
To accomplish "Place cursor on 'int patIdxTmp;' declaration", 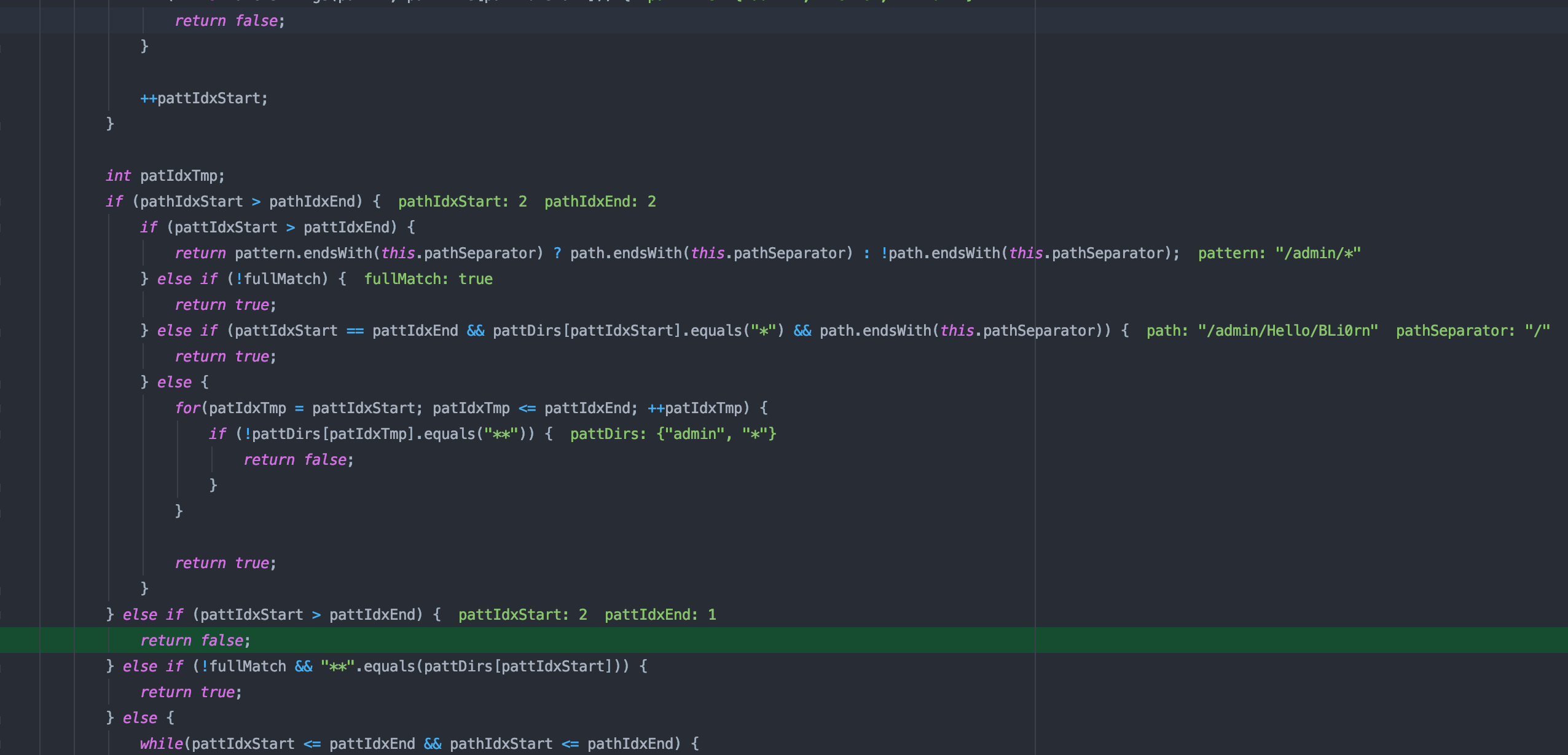I will pos(165,175).
